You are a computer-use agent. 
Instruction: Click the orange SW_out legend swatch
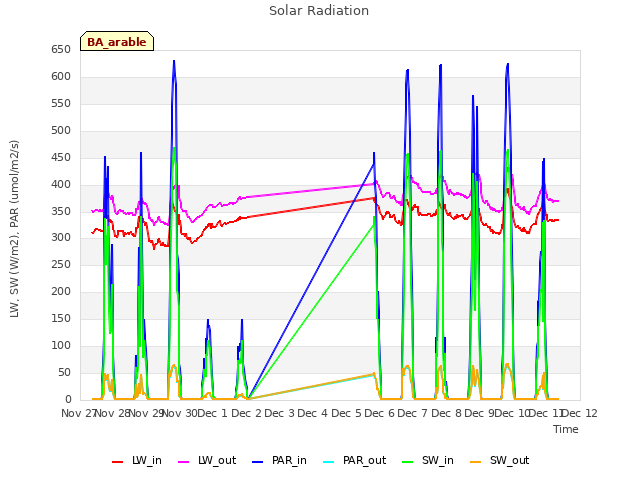(x=476, y=462)
